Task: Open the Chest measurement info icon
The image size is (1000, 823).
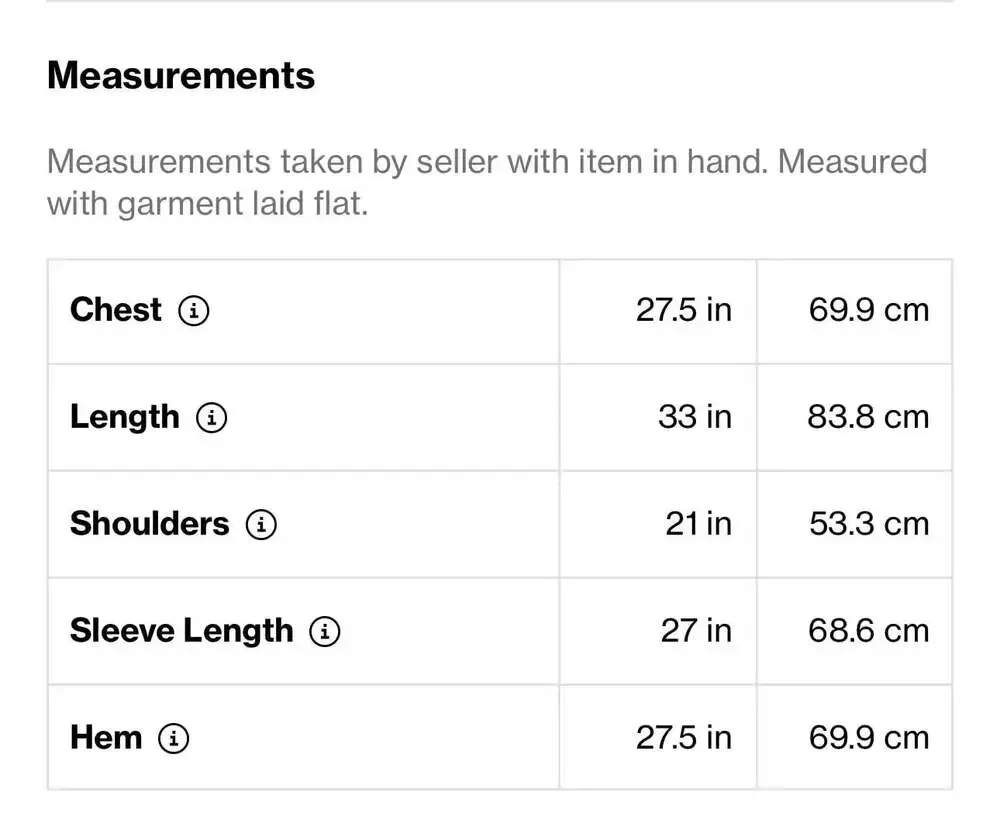Action: [194, 311]
